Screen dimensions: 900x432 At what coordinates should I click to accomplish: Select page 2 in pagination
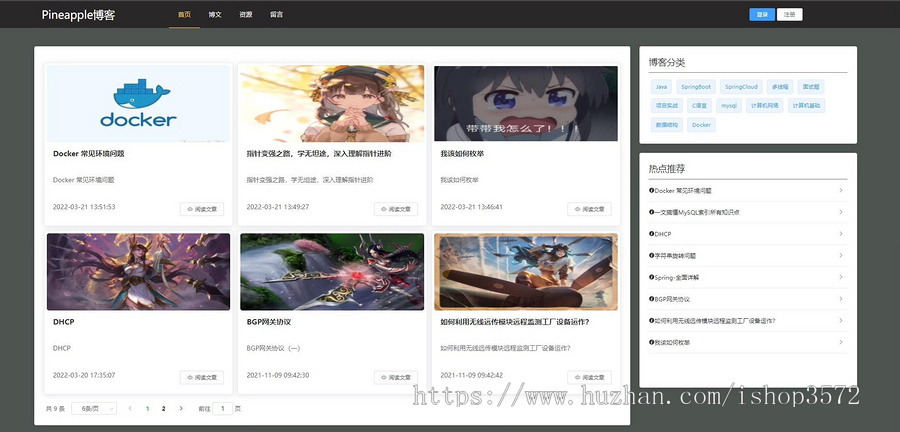click(164, 408)
